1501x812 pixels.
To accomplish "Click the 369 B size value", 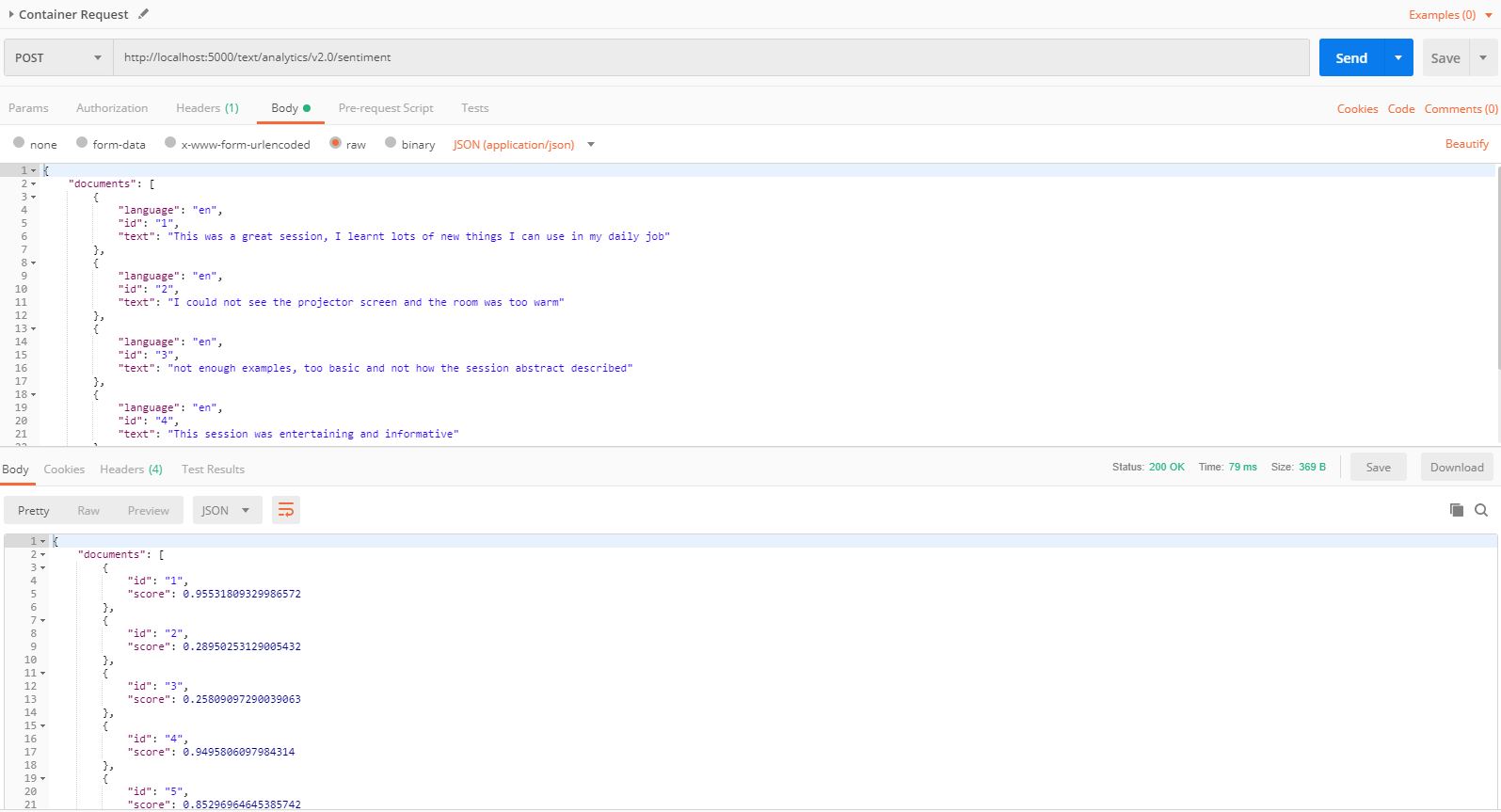I will [x=1312, y=468].
